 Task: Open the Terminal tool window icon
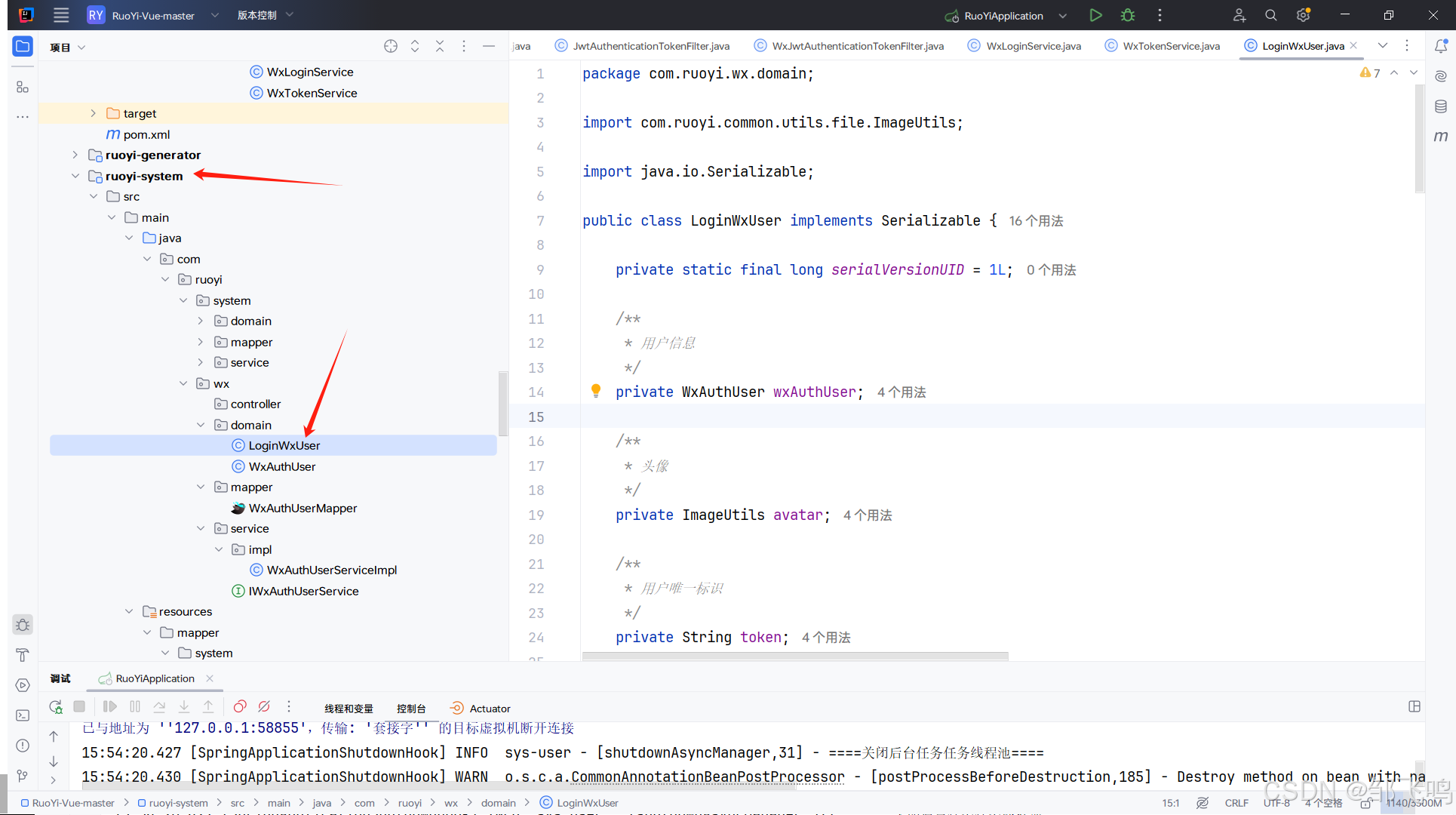[23, 715]
